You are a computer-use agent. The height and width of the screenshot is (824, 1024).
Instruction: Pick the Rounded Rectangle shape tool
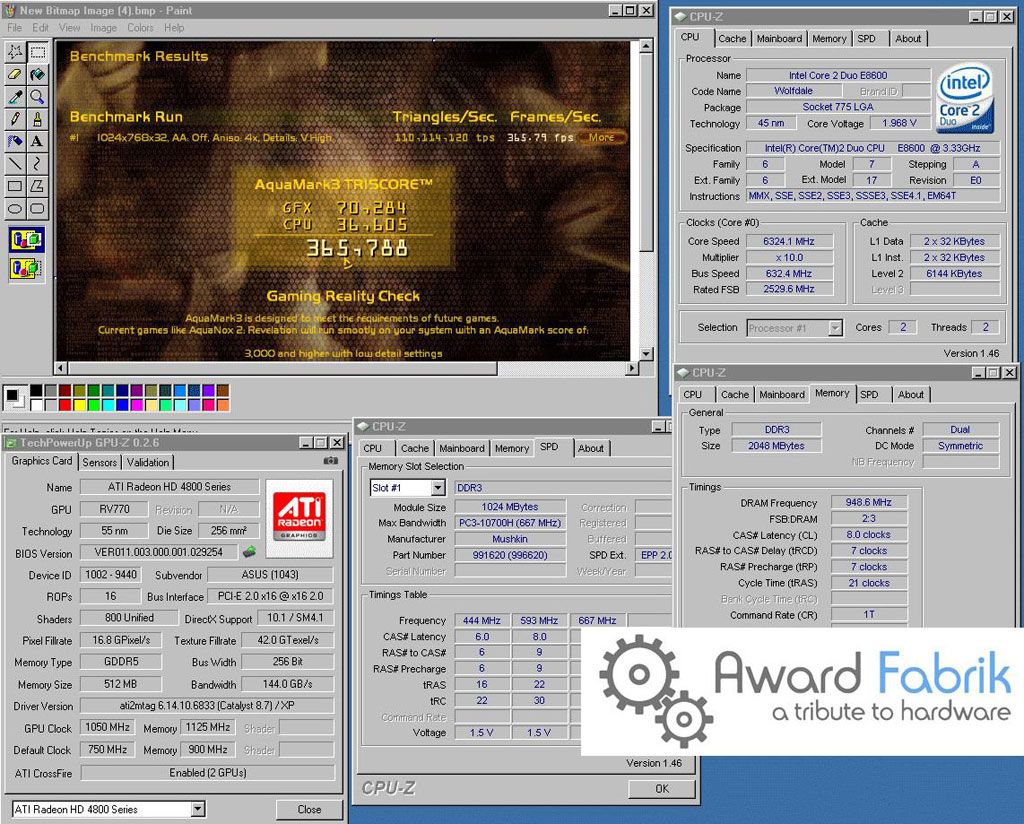point(37,209)
